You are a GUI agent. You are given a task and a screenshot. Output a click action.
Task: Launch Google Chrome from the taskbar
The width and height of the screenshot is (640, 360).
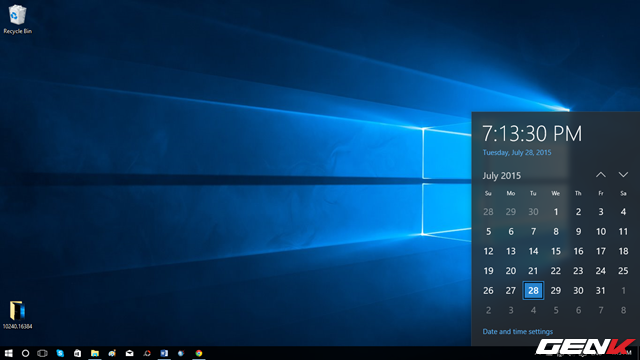coord(199,353)
